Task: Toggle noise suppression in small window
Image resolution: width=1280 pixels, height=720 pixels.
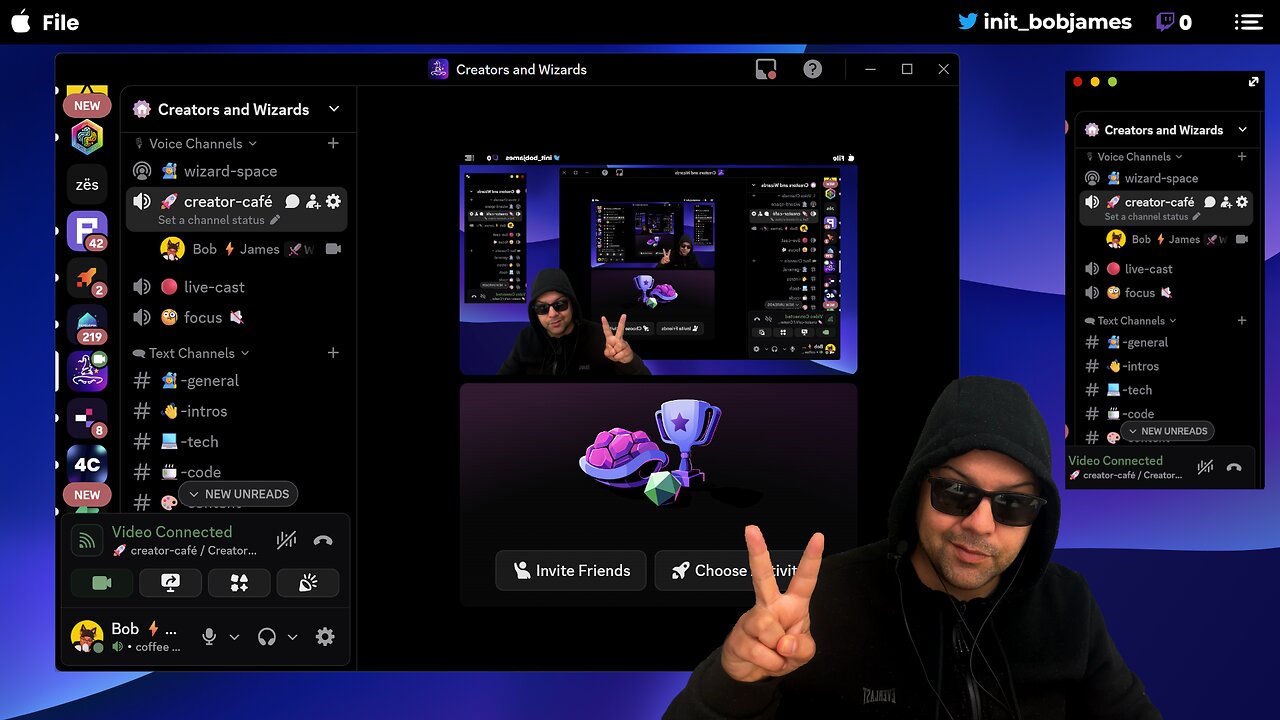Action: (x=1205, y=467)
